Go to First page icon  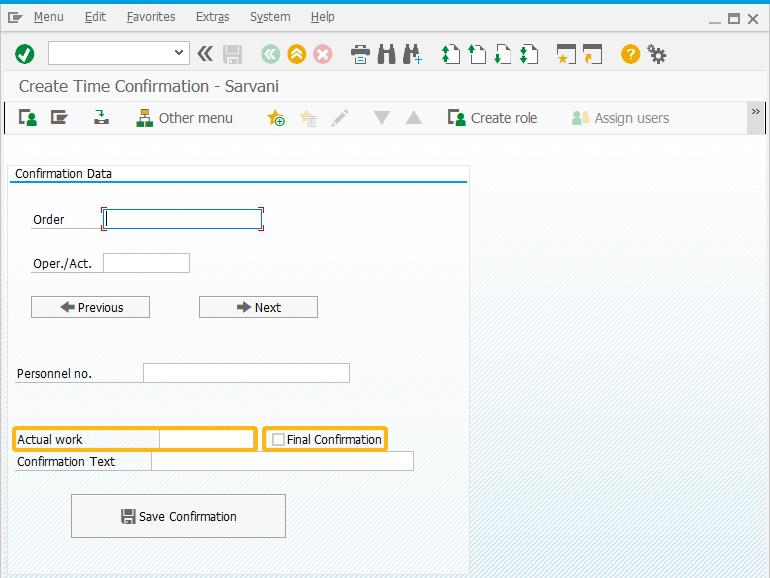(450, 54)
